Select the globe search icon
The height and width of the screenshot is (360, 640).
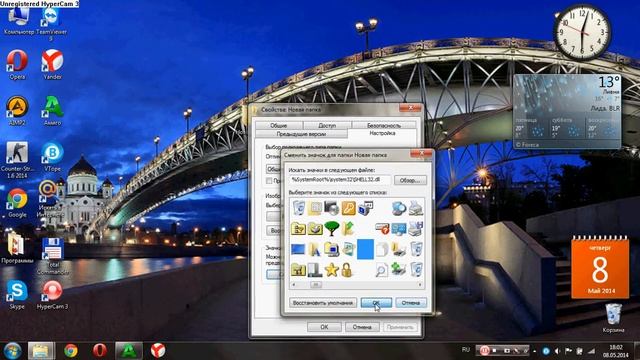(398, 208)
